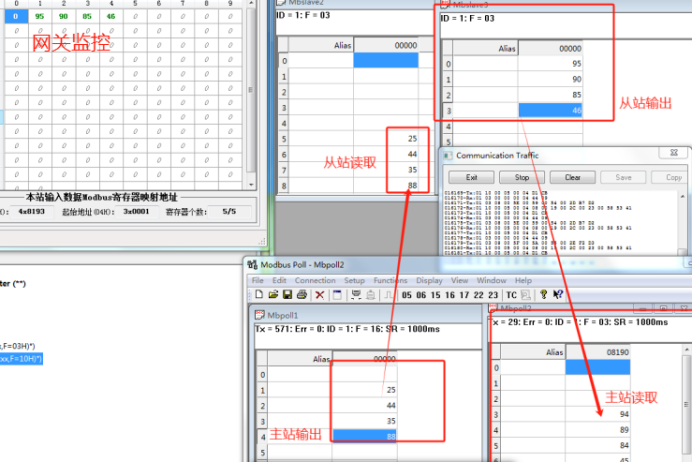The height and width of the screenshot is (462, 692).
Task: Click the red X delete icon
Action: tap(320, 295)
